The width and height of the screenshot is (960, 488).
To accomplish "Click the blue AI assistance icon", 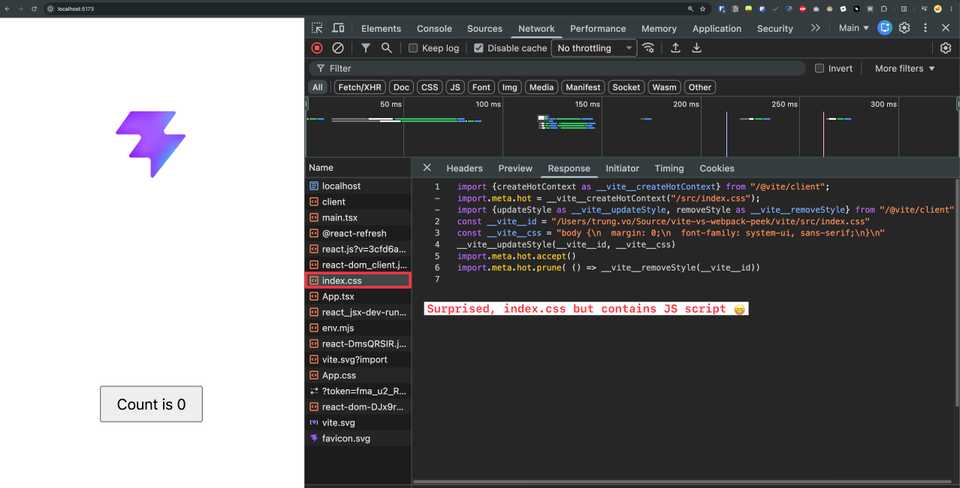I will point(885,28).
